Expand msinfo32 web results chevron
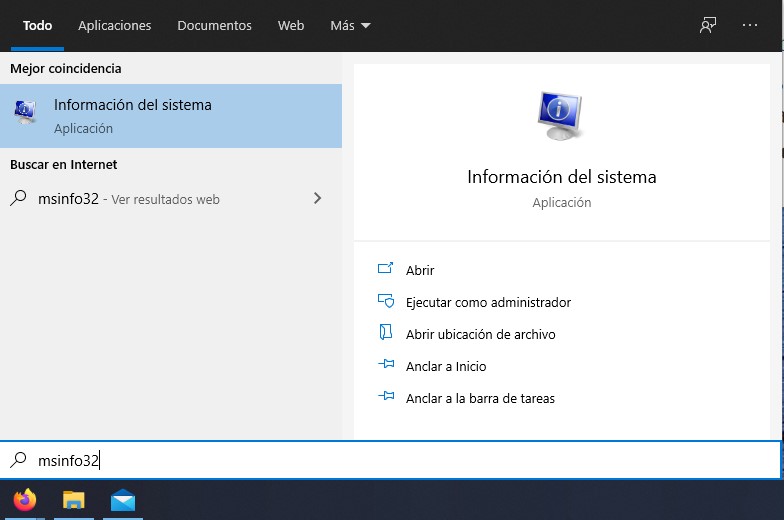 (x=318, y=199)
